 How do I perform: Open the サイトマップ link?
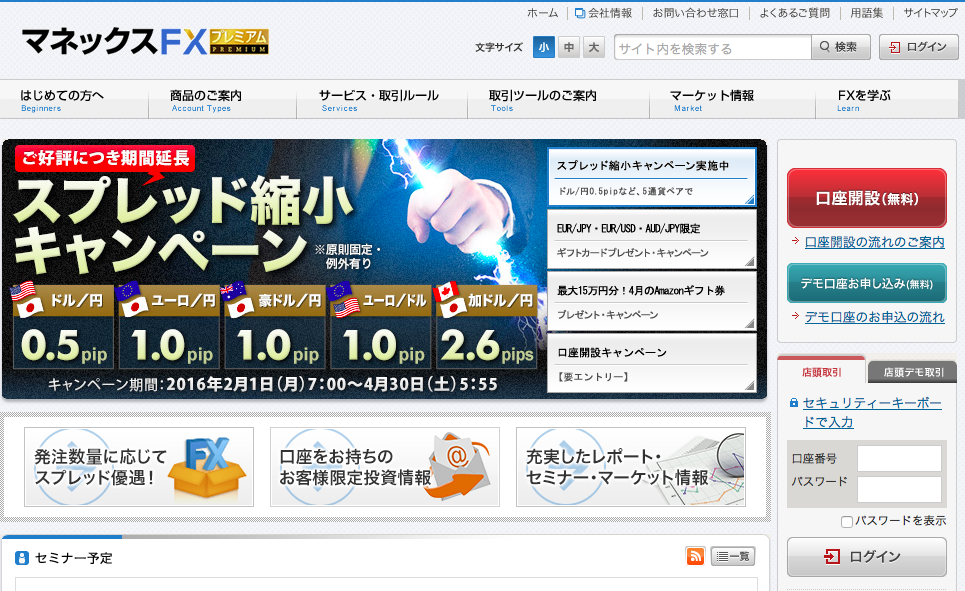point(930,13)
